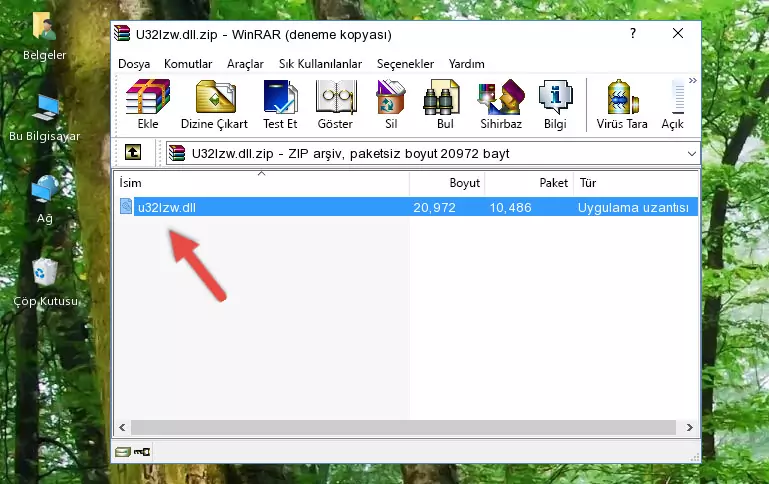This screenshot has height=484, width=769.
Task: Open the Yardım menu
Action: pyautogui.click(x=466, y=64)
